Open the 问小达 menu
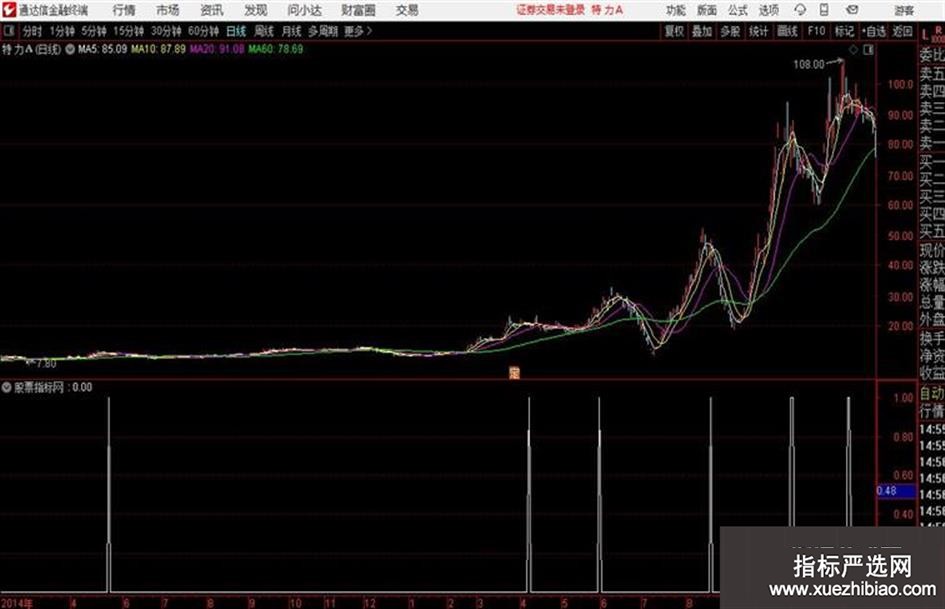Viewport: 945px width, 609px height. pos(304,10)
